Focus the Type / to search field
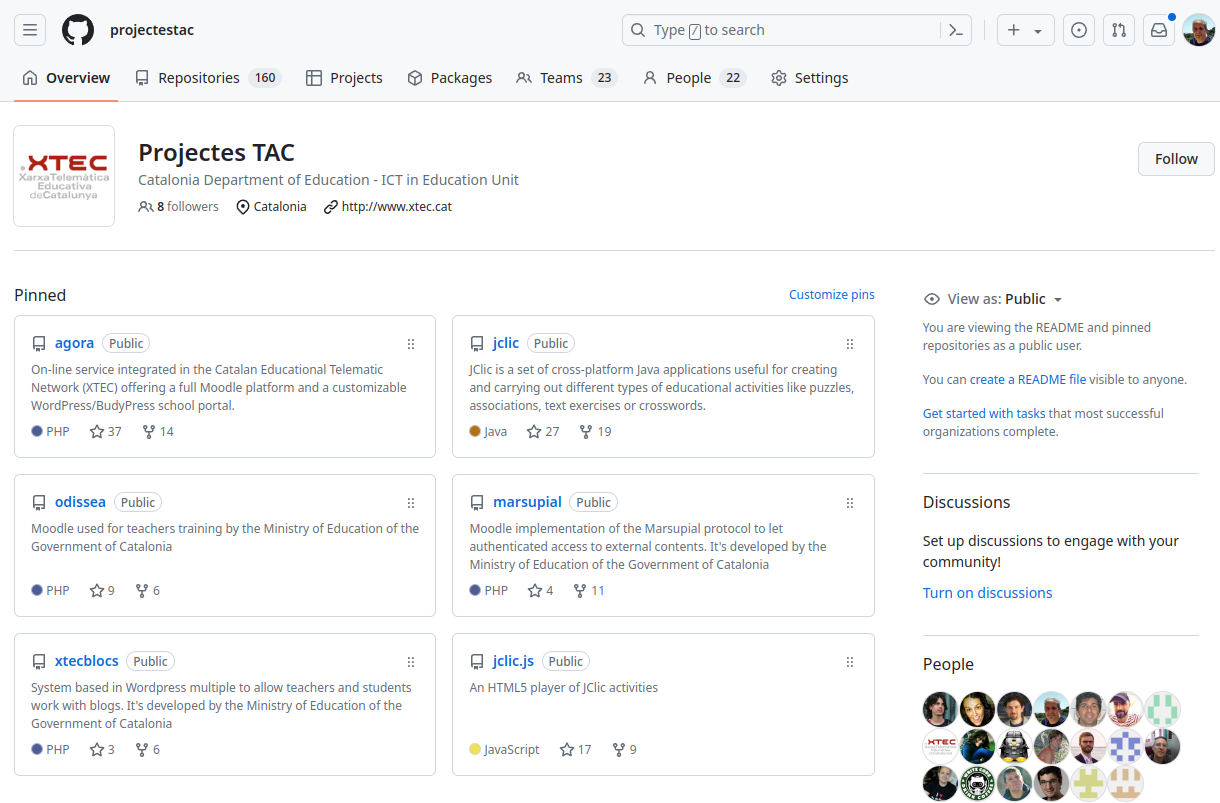1220x803 pixels. click(x=782, y=30)
